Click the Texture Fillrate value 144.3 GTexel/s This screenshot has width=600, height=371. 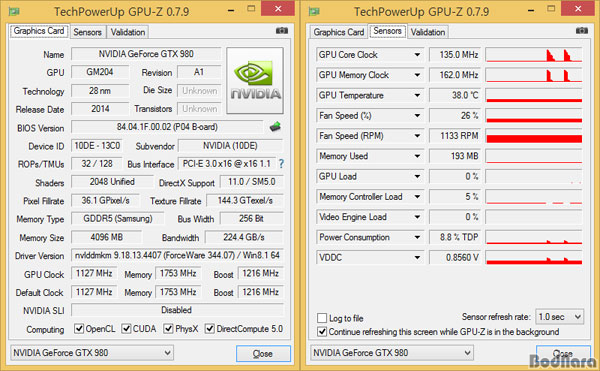pyautogui.click(x=245, y=200)
